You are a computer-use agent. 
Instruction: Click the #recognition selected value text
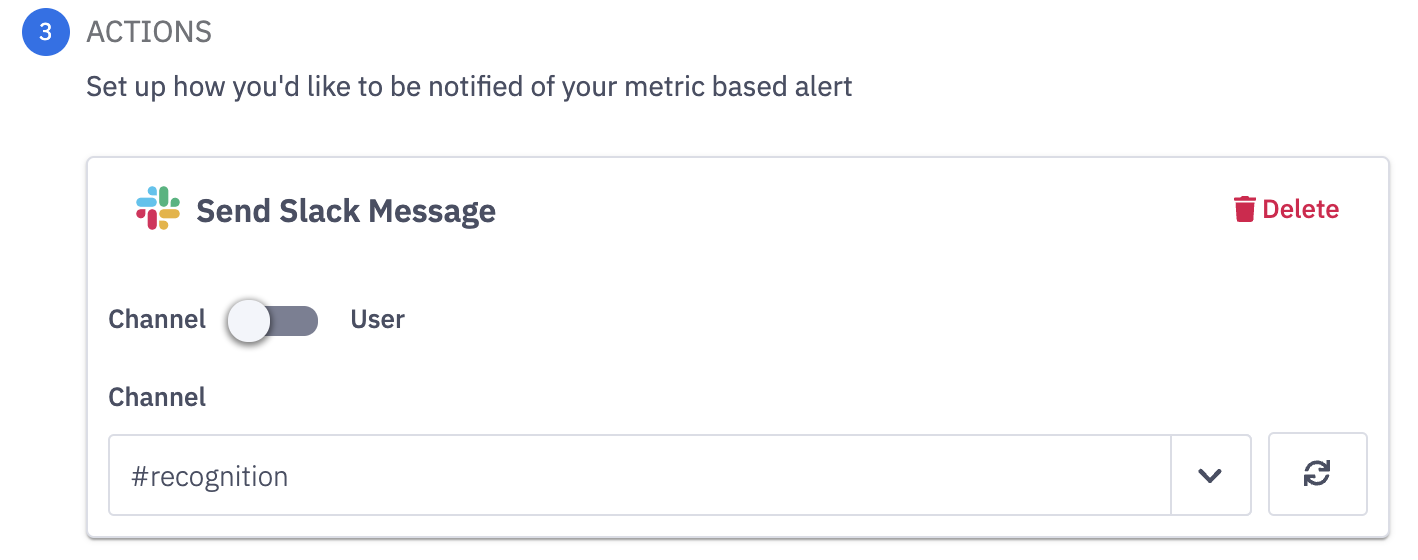pyautogui.click(x=210, y=477)
